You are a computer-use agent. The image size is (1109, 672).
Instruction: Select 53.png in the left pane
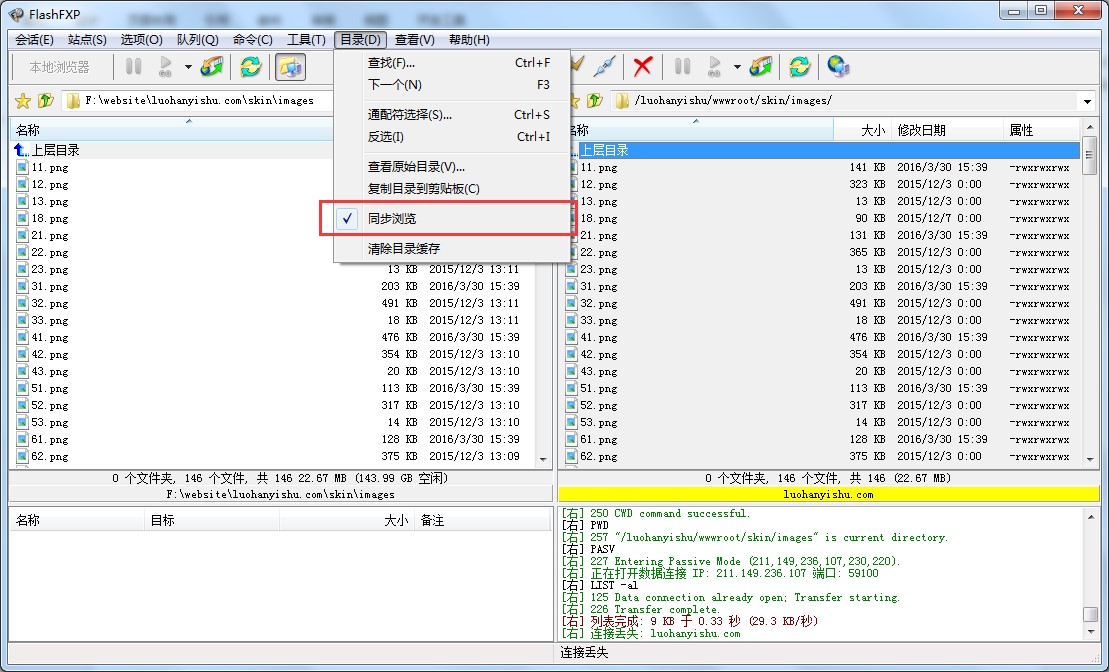coord(50,422)
